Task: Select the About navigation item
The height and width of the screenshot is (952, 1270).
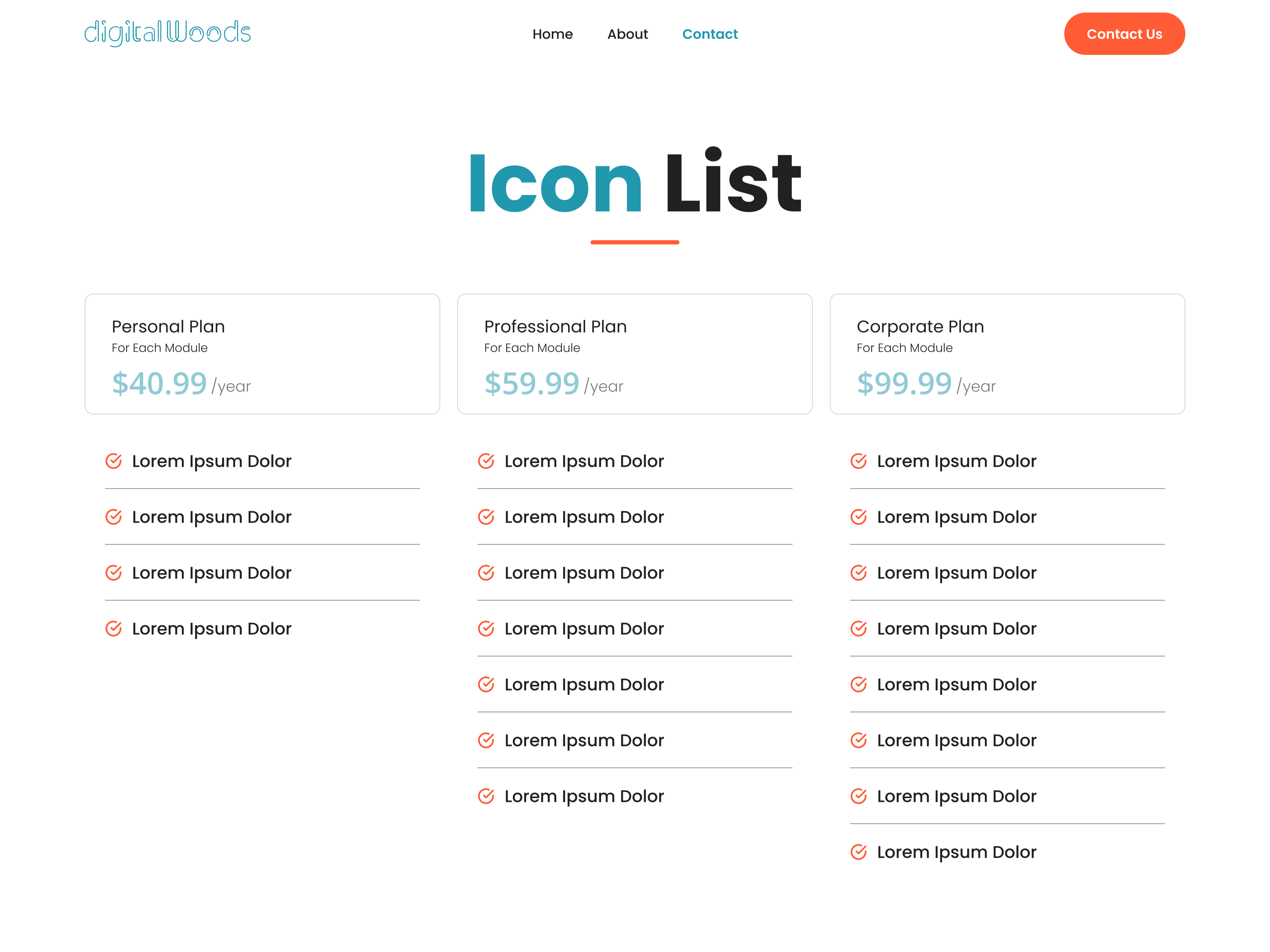Action: tap(628, 34)
